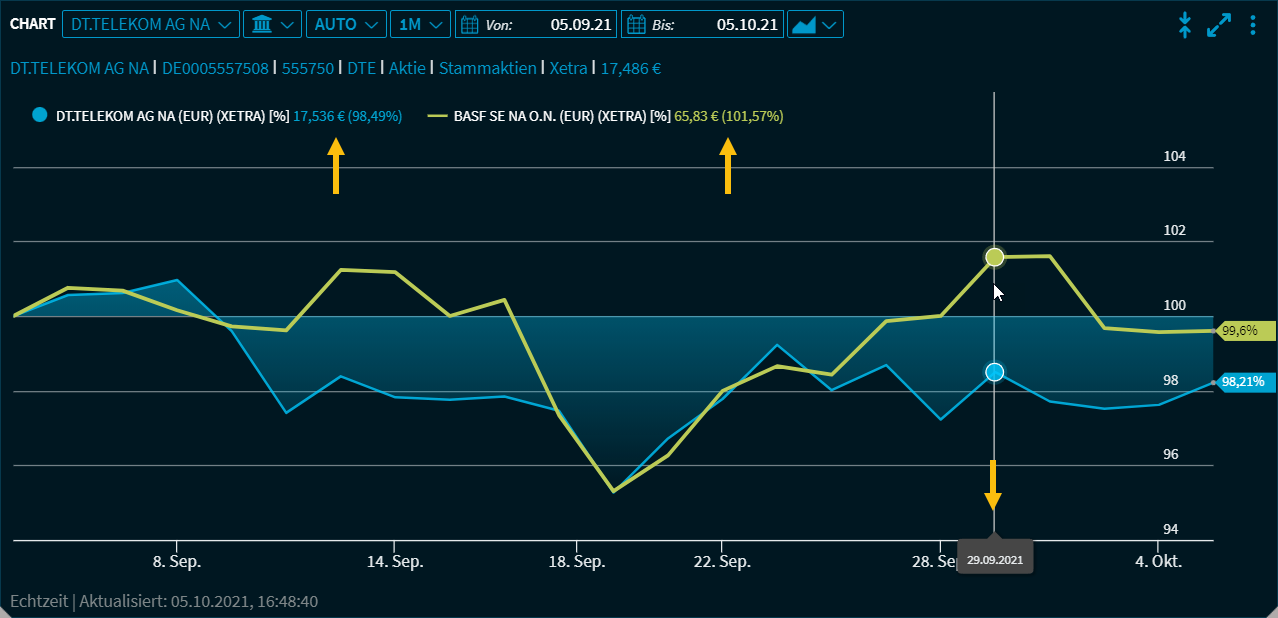Click the blue DT.TELEKOM legend dot
Viewport: 1278px width, 618px height.
click(x=40, y=115)
